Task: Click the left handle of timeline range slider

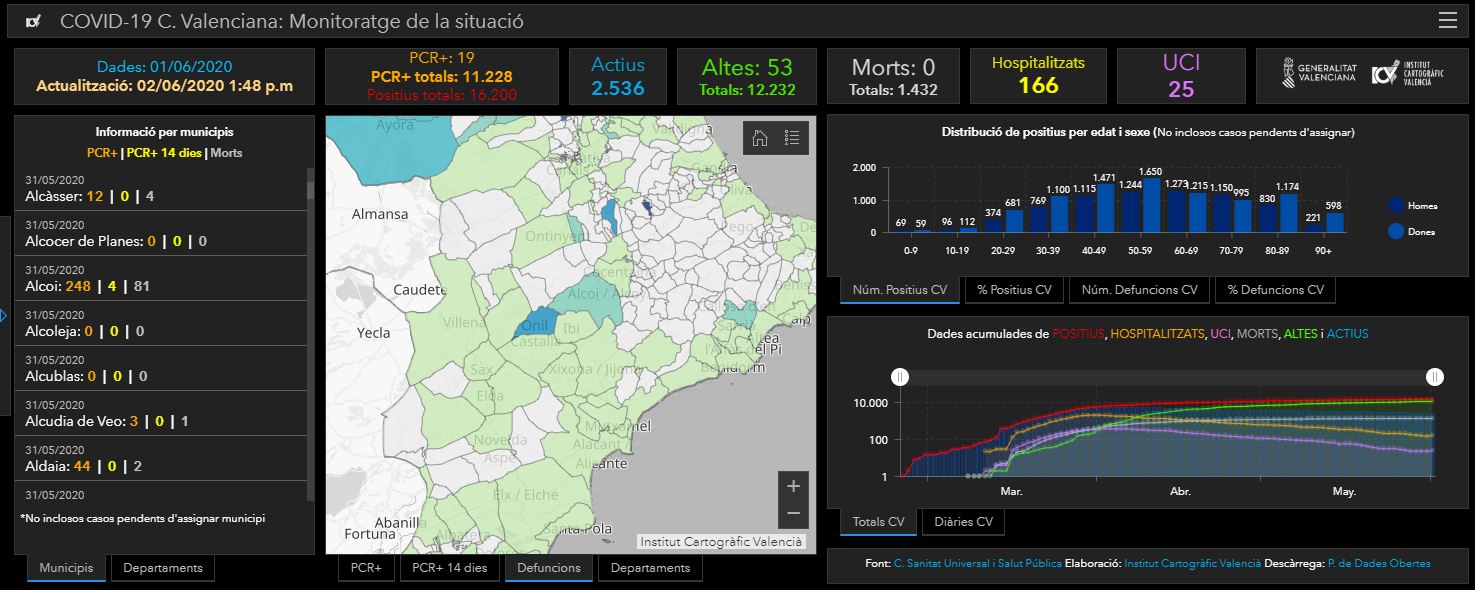Action: [900, 376]
